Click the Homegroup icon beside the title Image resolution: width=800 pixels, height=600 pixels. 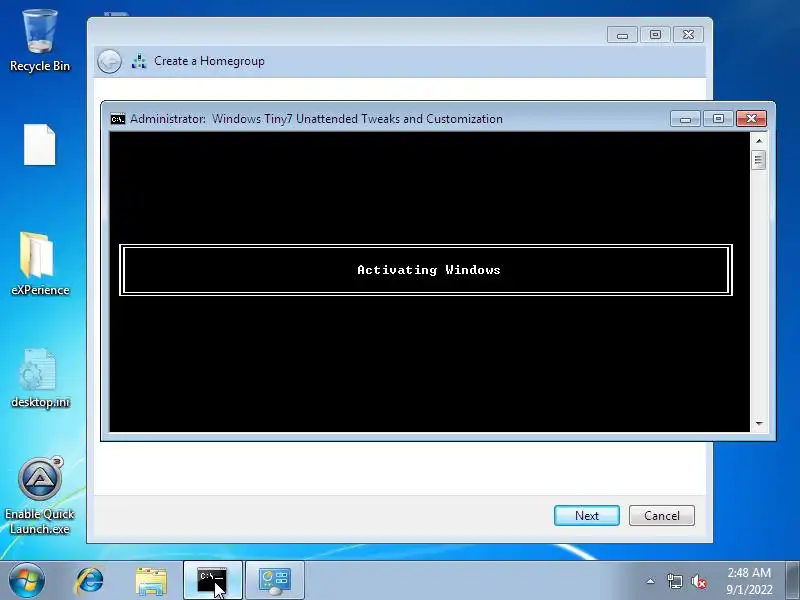tap(139, 61)
